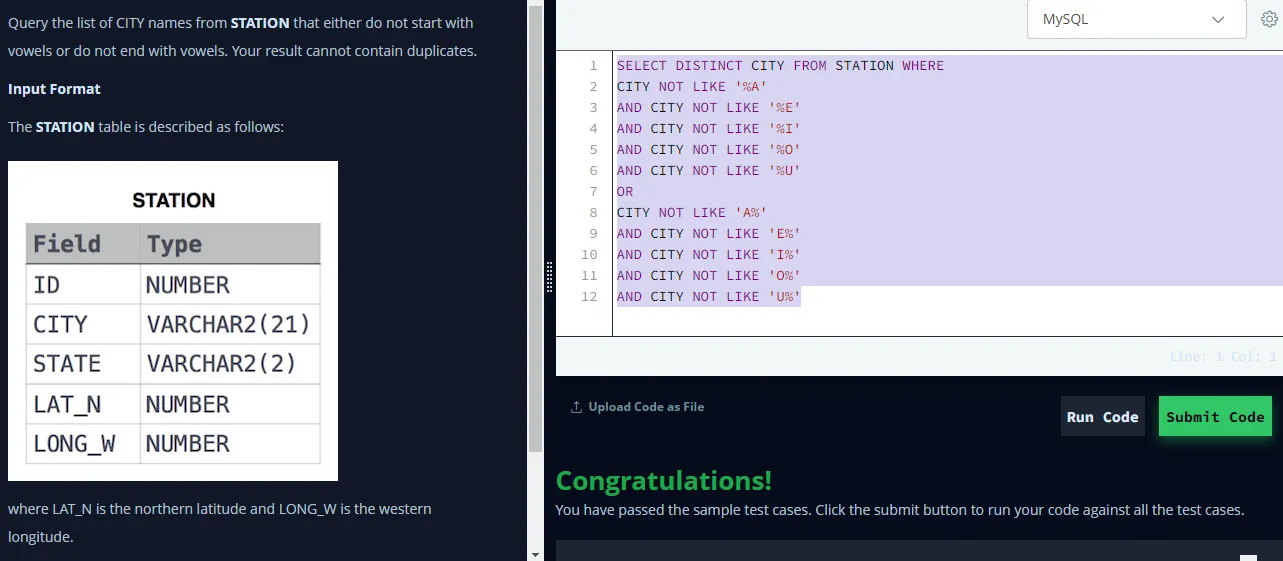This screenshot has height=561, width=1283.
Task: Click the upload arrow icon
Action: pos(576,407)
